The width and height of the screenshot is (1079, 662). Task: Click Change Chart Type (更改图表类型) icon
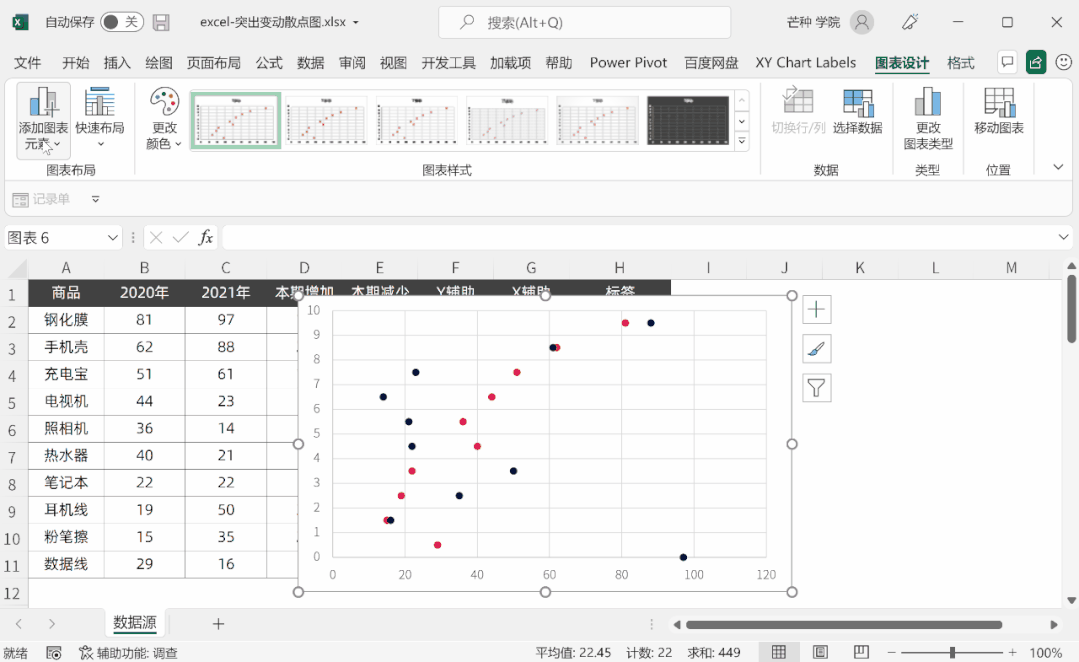coord(927,103)
